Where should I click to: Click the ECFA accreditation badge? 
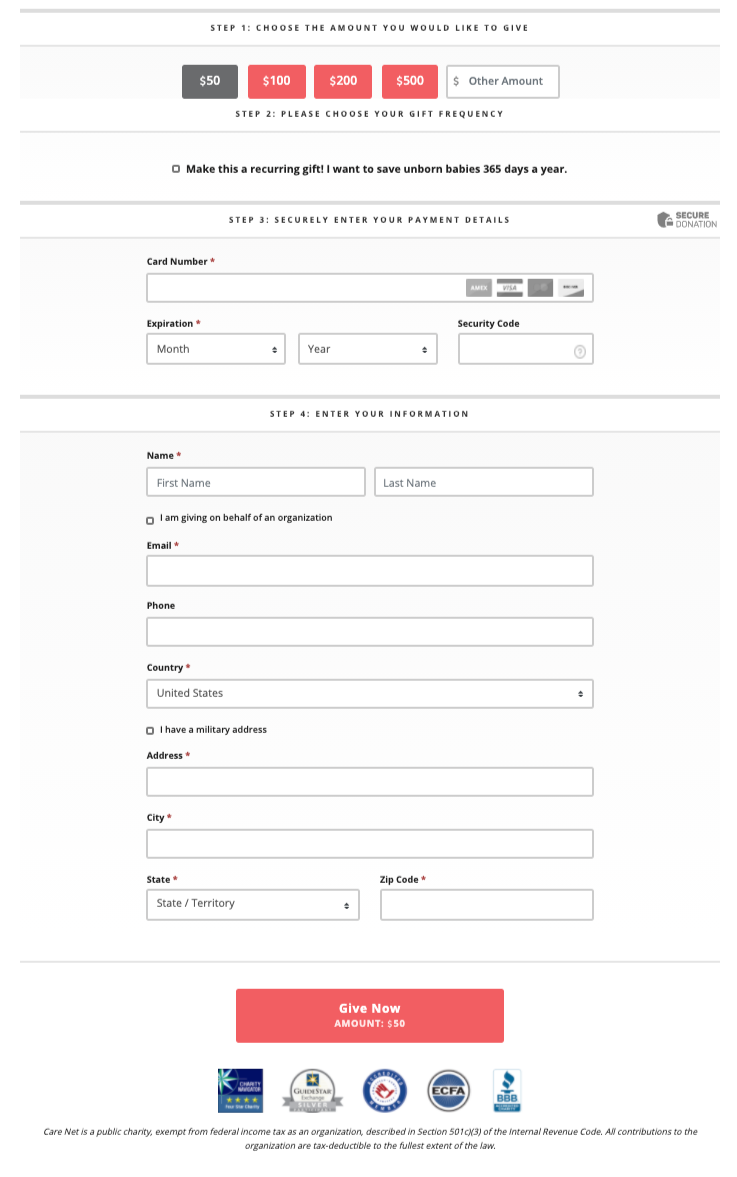(448, 1090)
